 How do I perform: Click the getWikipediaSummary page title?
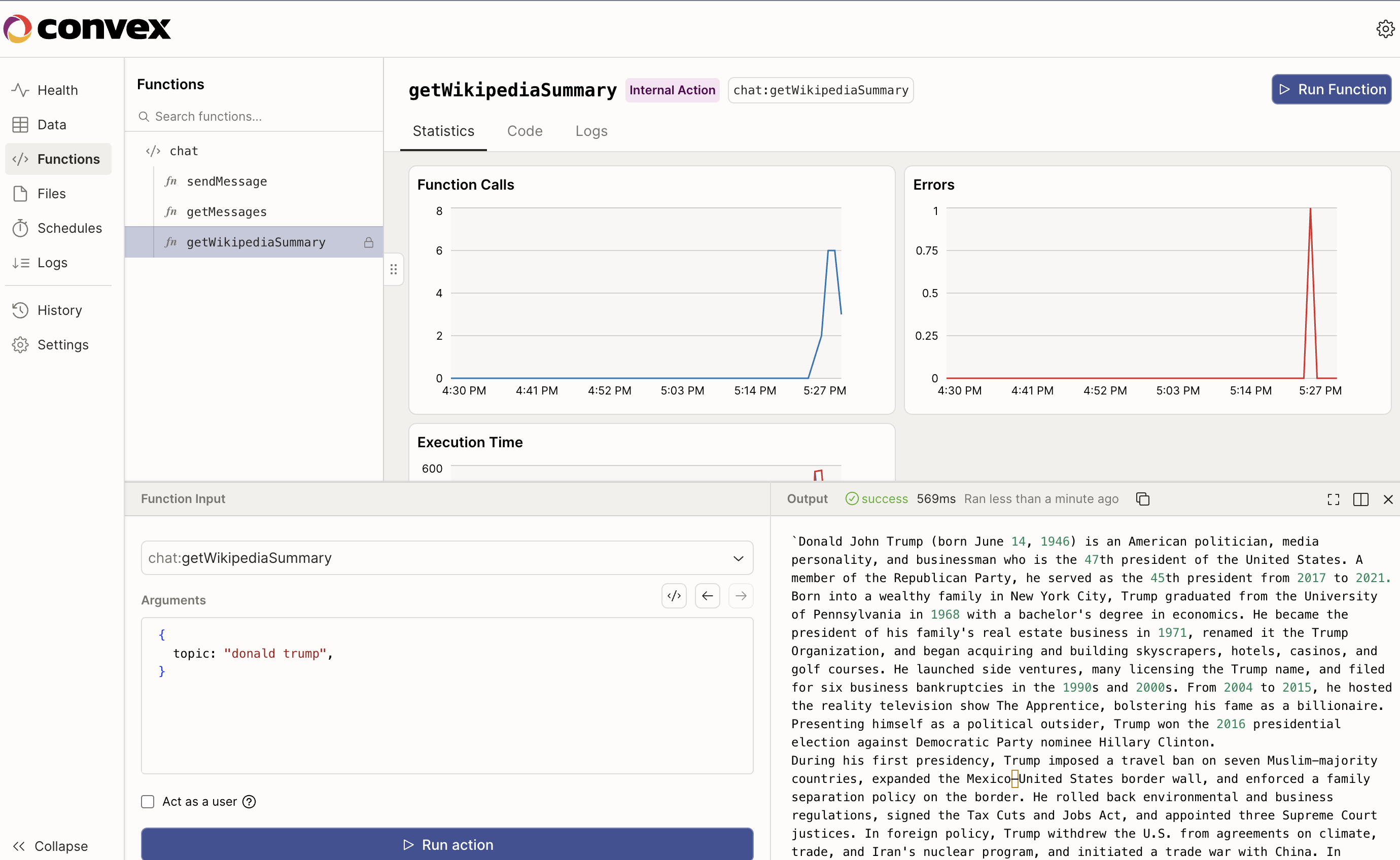click(x=512, y=90)
